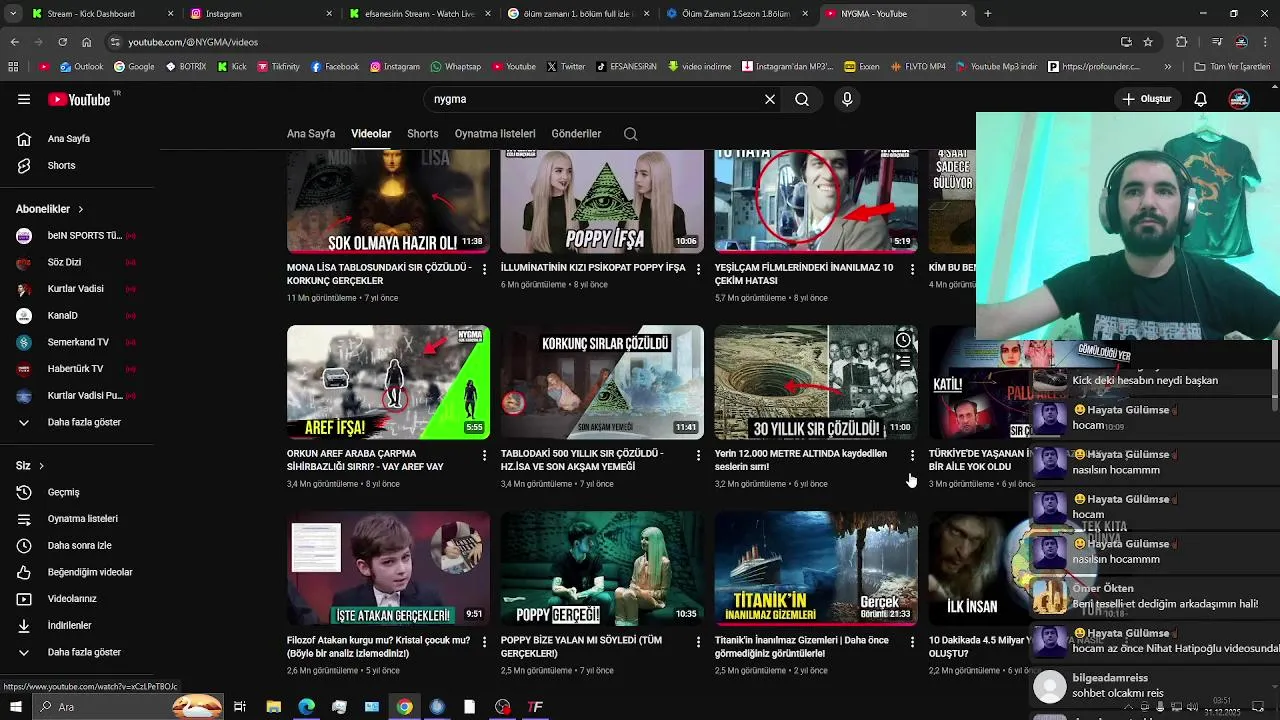This screenshot has height=720, width=1280.
Task: Open the Oluştur create button
Action: [x=1146, y=99]
